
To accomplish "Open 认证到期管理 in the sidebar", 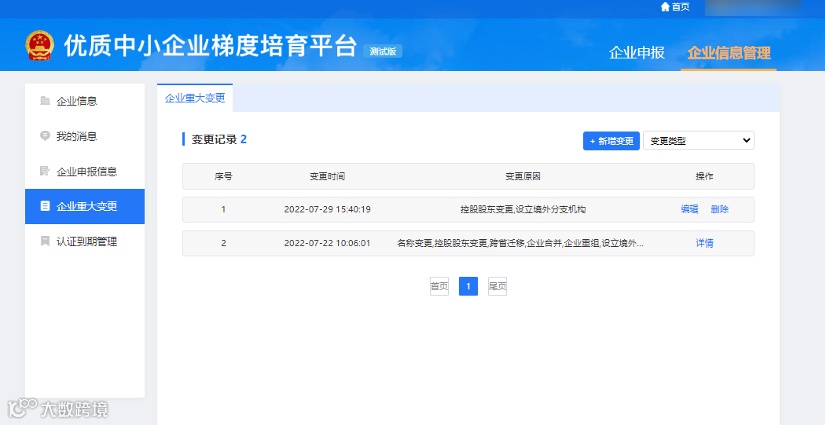I will 85,241.
